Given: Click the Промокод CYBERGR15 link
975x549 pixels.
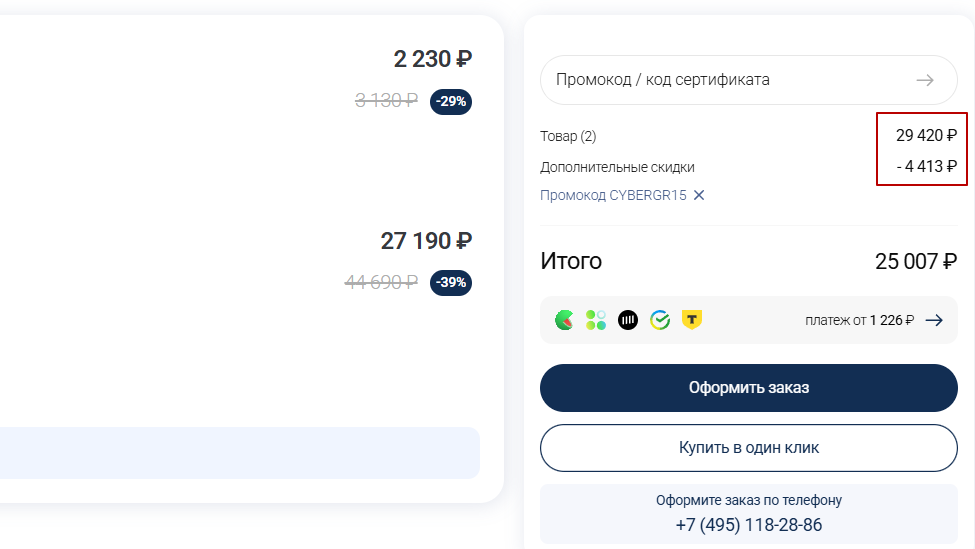Looking at the screenshot, I should coord(613,195).
